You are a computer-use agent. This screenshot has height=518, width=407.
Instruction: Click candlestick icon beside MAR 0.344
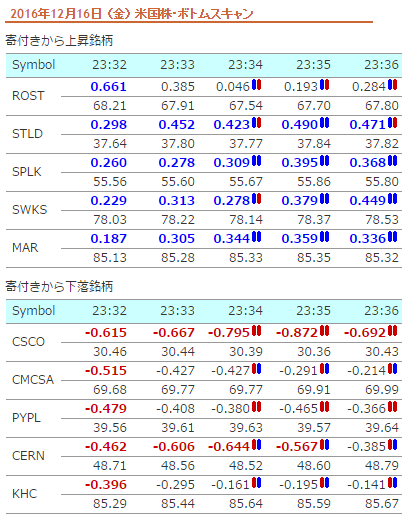[256, 237]
